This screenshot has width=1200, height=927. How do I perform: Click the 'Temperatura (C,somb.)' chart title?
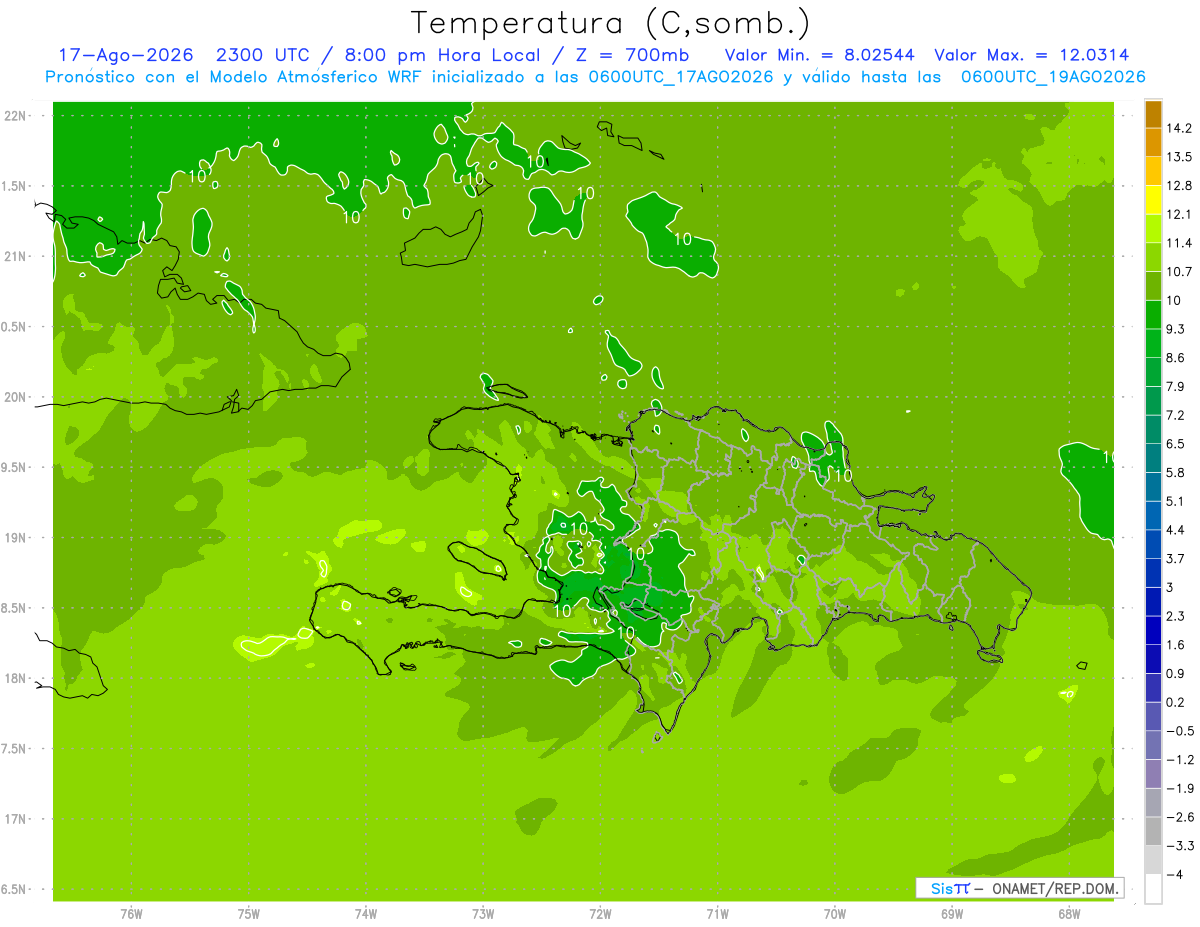(x=610, y=22)
